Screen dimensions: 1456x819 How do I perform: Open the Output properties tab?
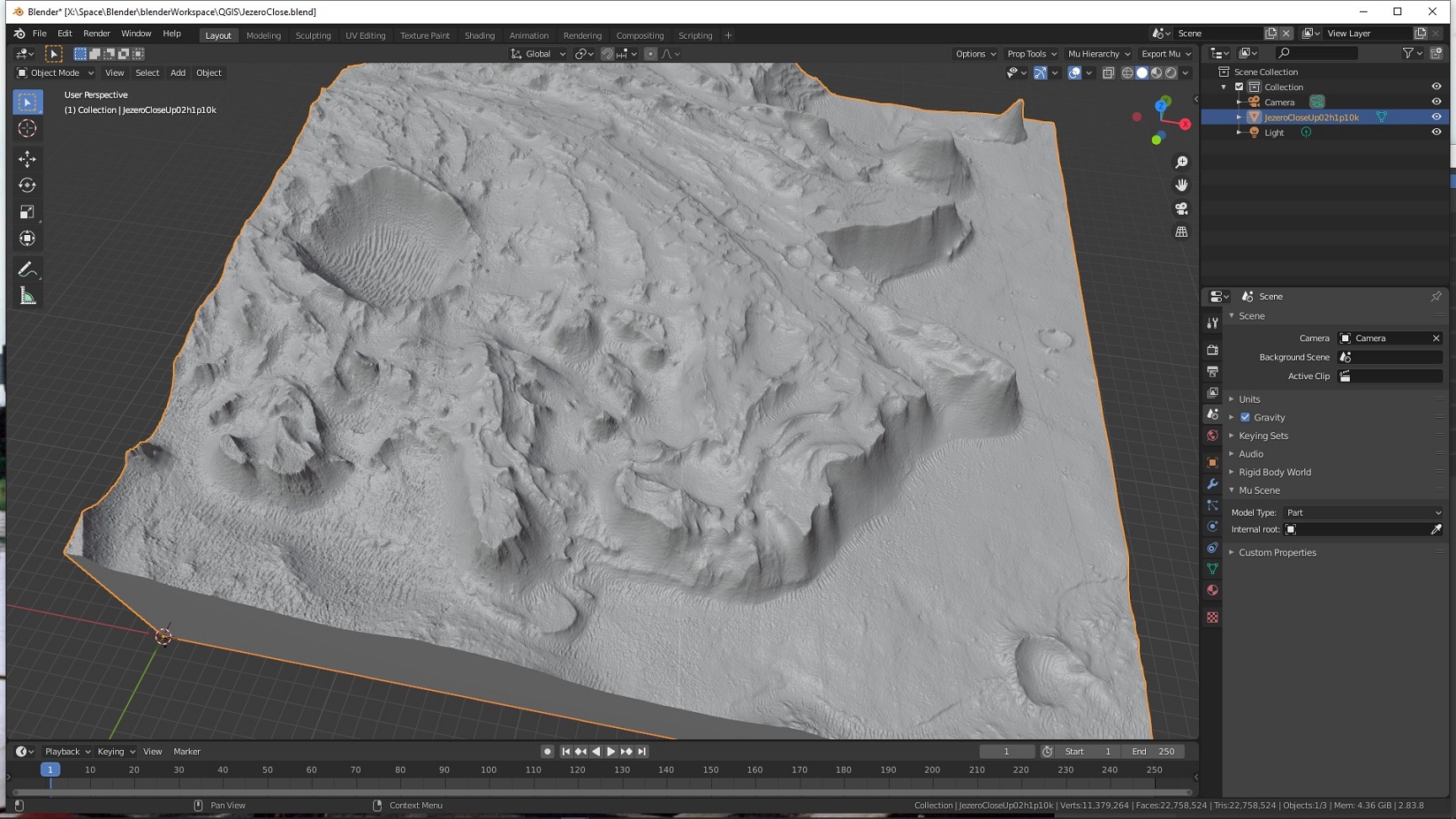(1212, 371)
